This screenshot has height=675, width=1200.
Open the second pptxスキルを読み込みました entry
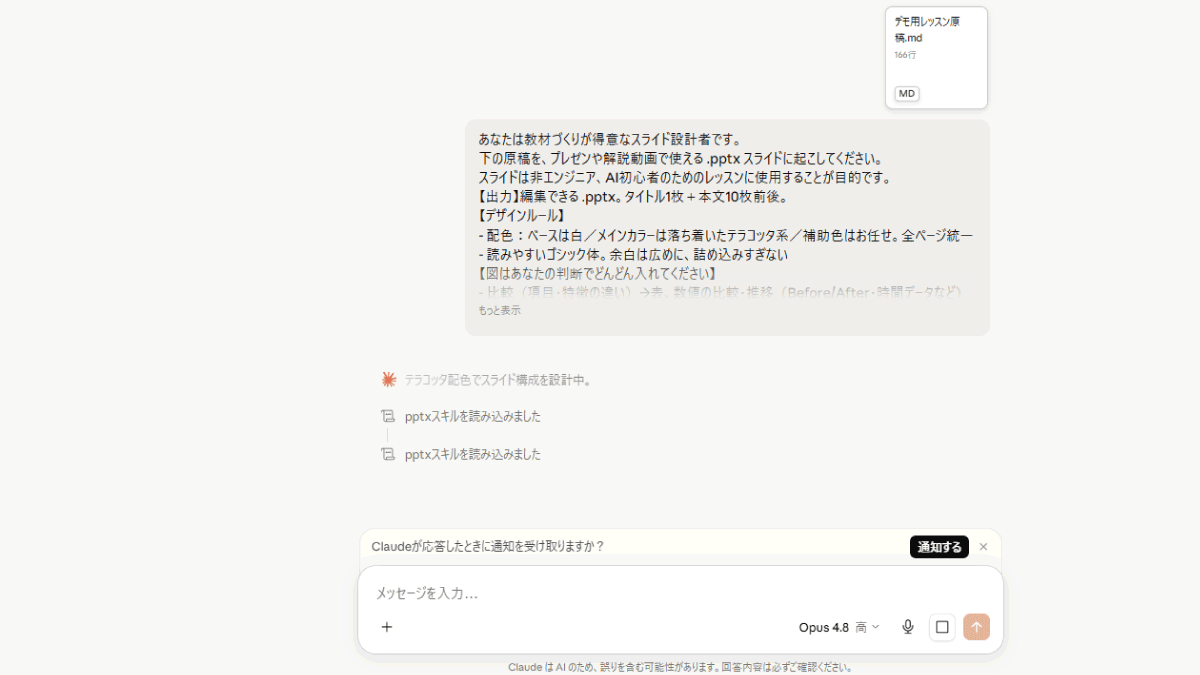pyautogui.click(x=473, y=454)
